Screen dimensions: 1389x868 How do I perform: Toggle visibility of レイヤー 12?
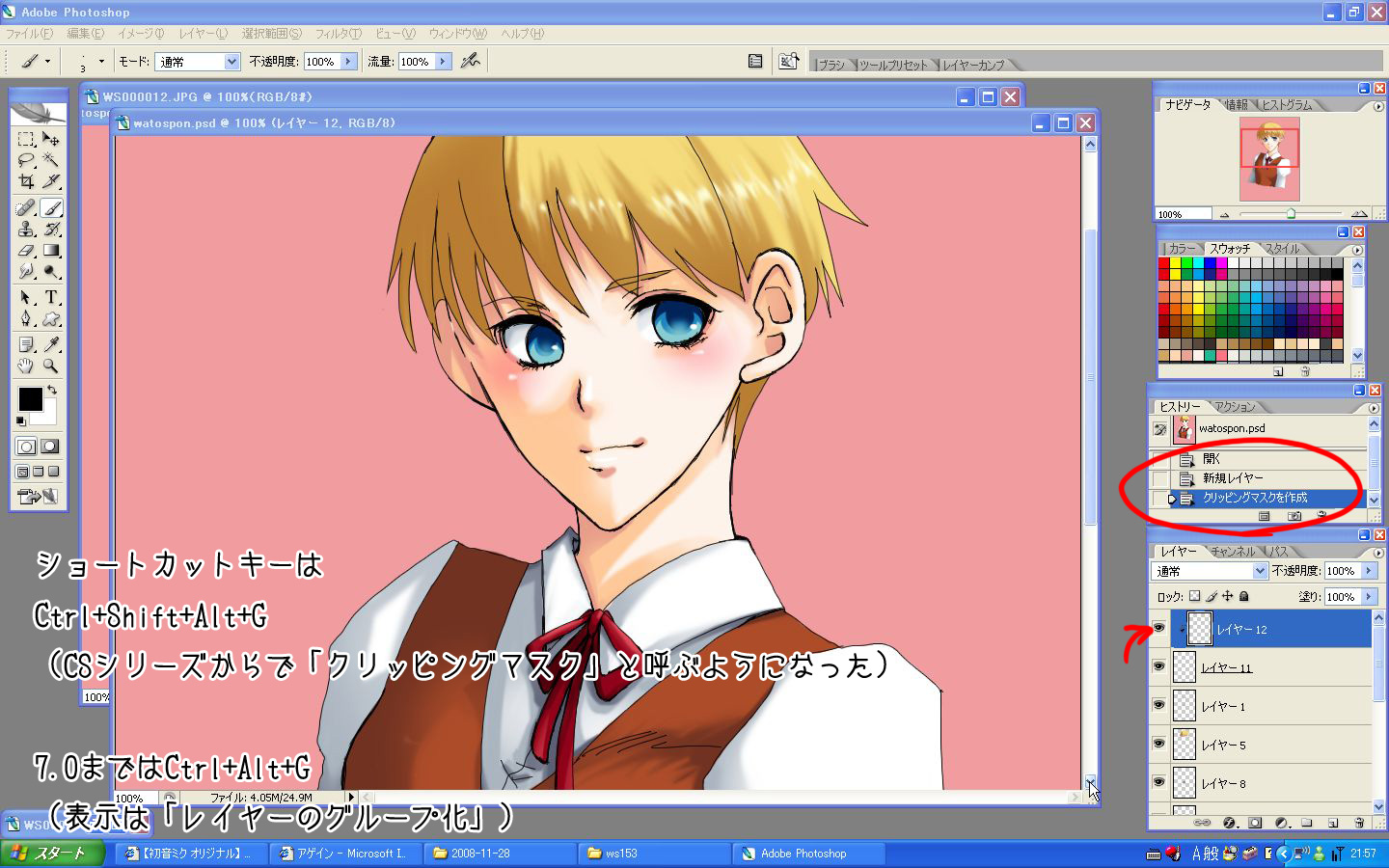pos(1159,628)
